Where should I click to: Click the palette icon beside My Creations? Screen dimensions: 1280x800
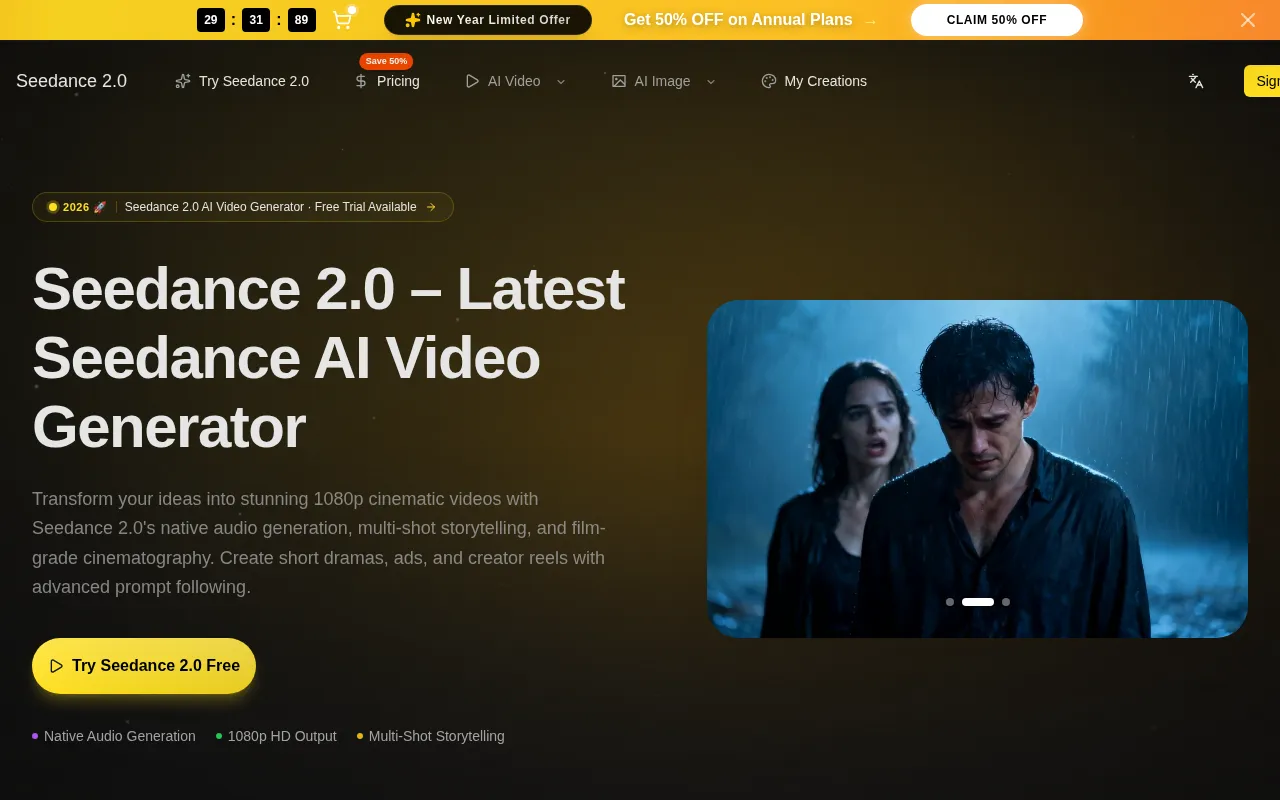[769, 81]
